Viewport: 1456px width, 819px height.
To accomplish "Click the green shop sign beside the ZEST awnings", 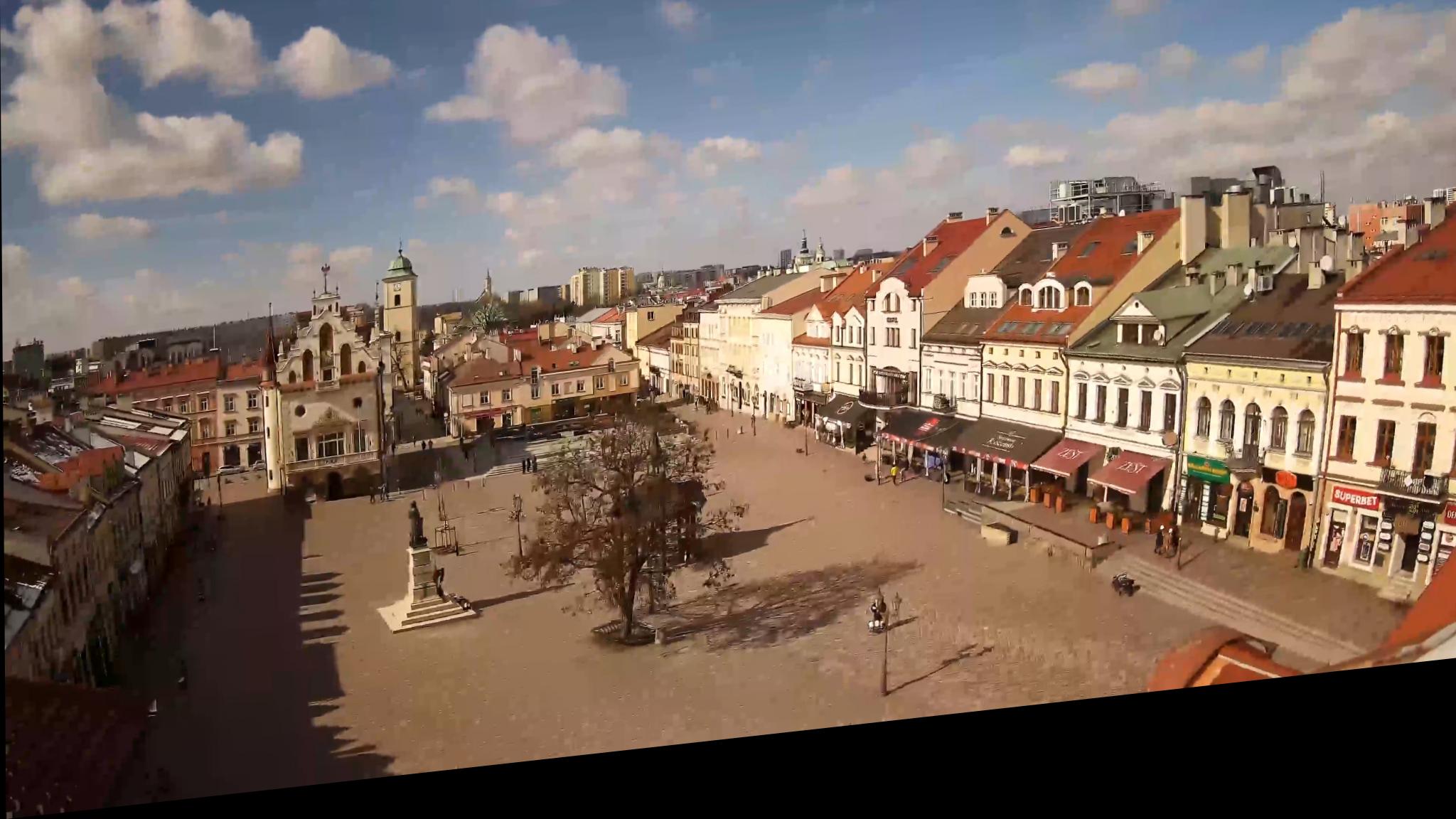I will coord(1208,469).
